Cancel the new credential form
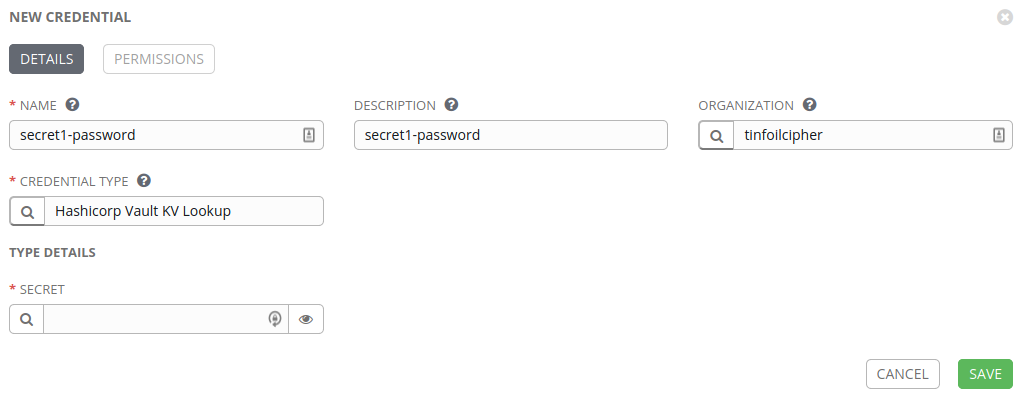Screen dimensions: 1024x398 pos(903,374)
